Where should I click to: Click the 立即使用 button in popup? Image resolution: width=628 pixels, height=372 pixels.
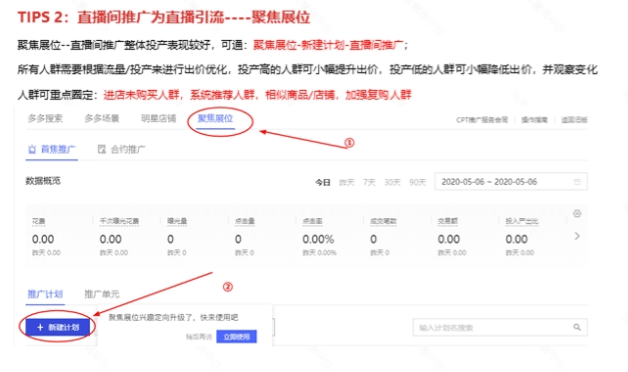point(237,337)
